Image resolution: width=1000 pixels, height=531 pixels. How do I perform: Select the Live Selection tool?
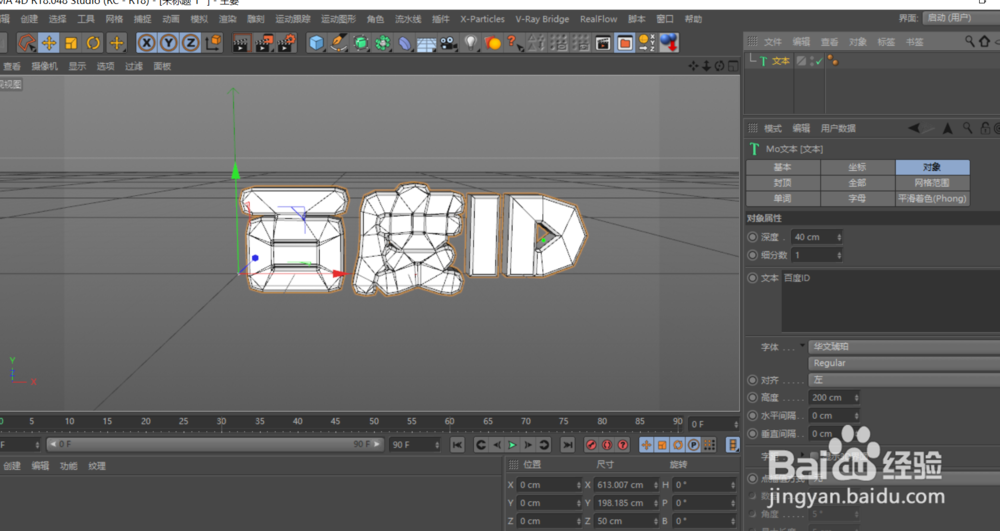(x=26, y=43)
